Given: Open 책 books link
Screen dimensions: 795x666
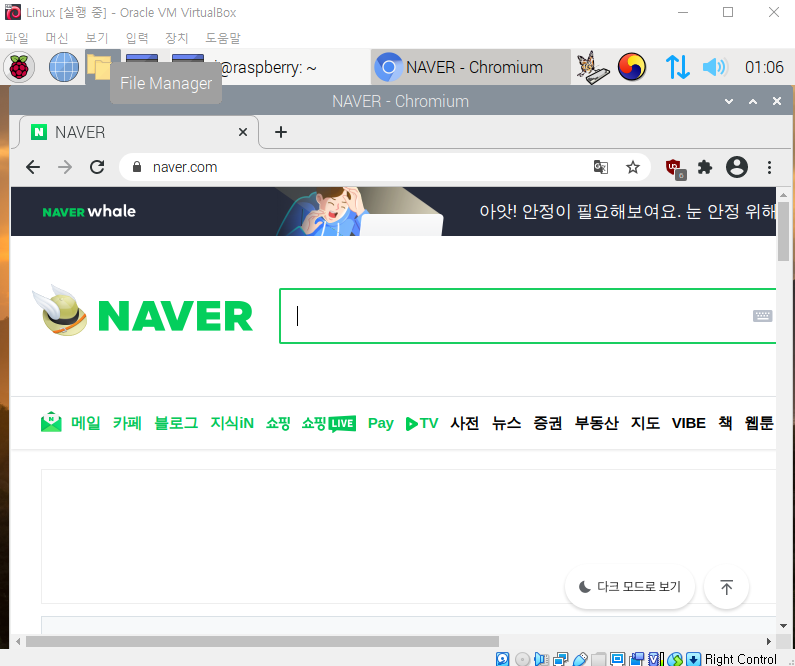Looking at the screenshot, I should click(x=725, y=423).
